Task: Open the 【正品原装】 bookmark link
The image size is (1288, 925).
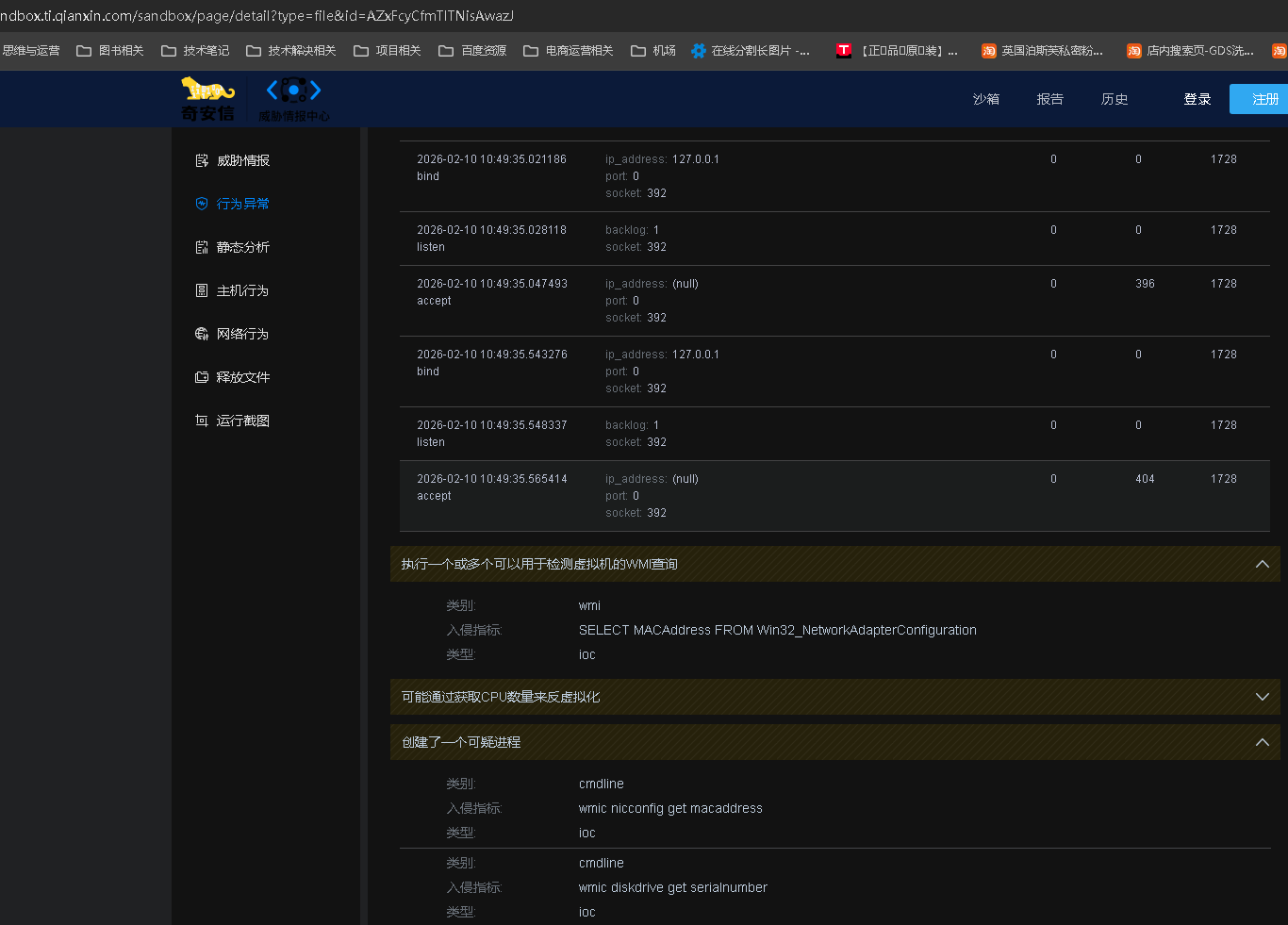Action: [x=897, y=51]
